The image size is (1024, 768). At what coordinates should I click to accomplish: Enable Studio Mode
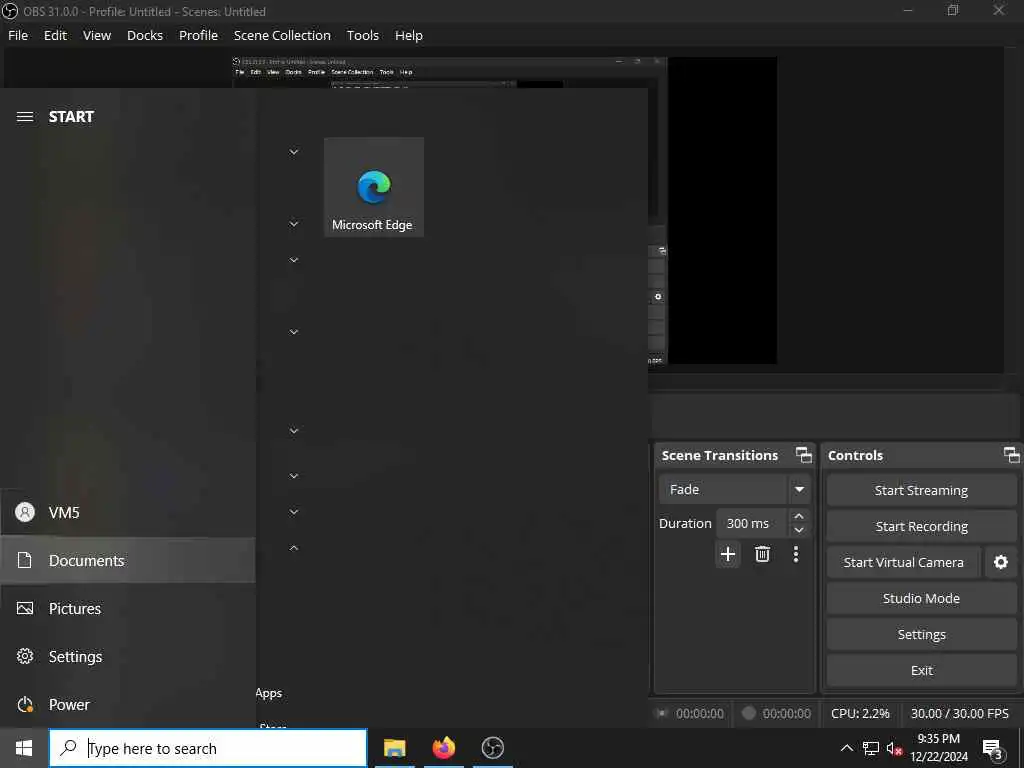(x=921, y=598)
